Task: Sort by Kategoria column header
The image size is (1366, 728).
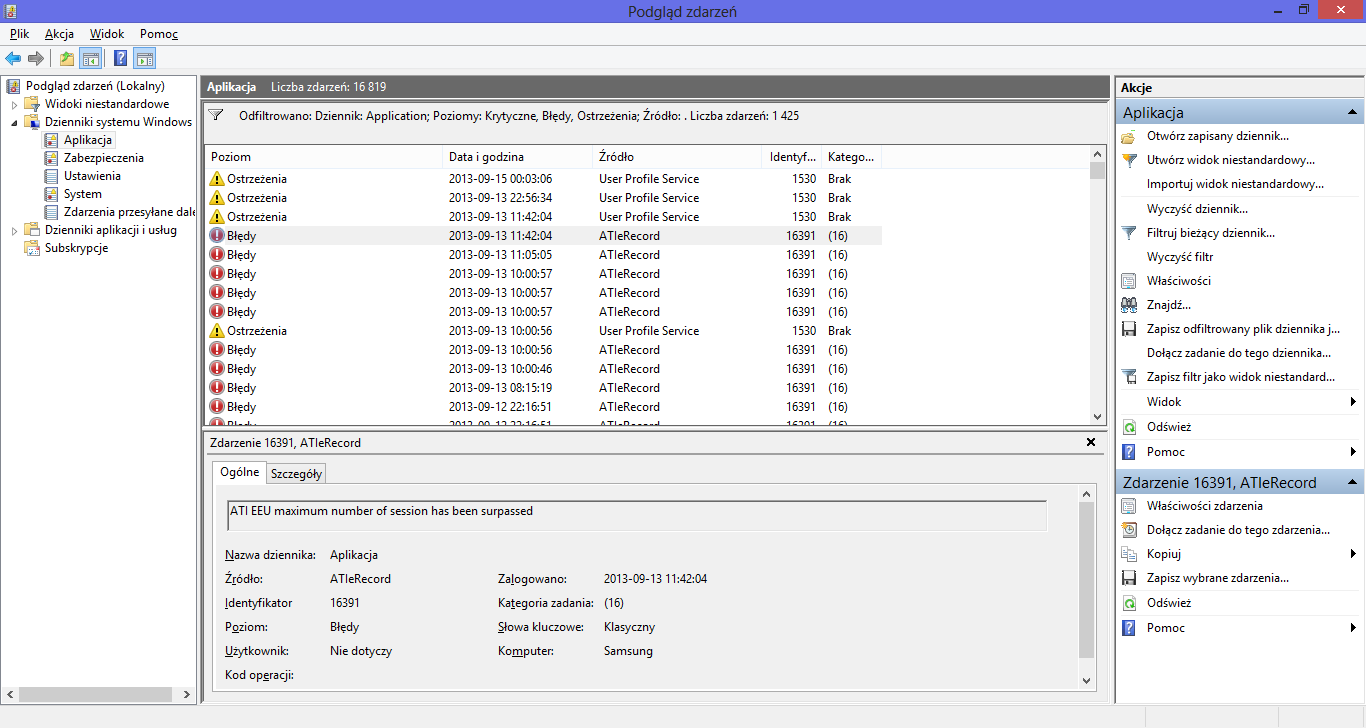Action: (x=851, y=157)
